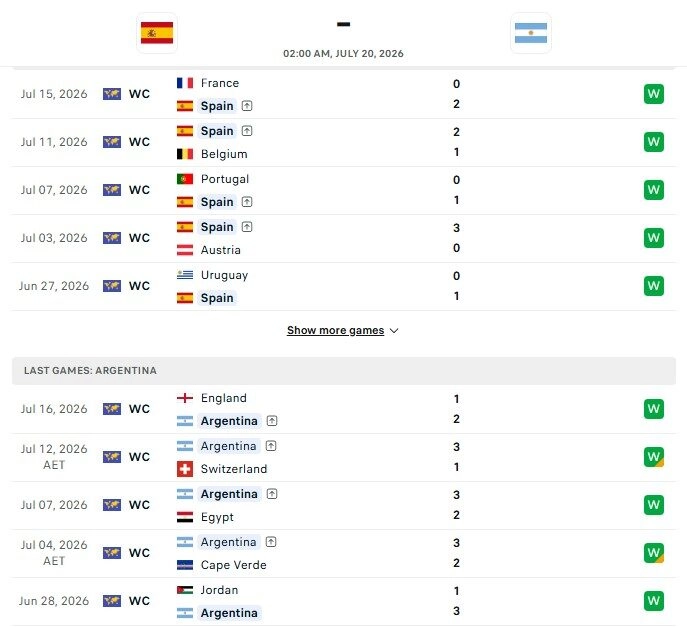The height and width of the screenshot is (627, 687).
Task: Click the match time 02:00 AM, July 20, 2026
Action: (343, 53)
